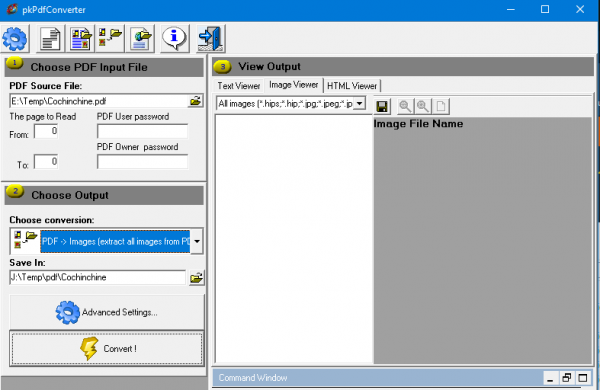The height and width of the screenshot is (390, 600).
Task: Open the info speech bubble icon
Action: (174, 38)
